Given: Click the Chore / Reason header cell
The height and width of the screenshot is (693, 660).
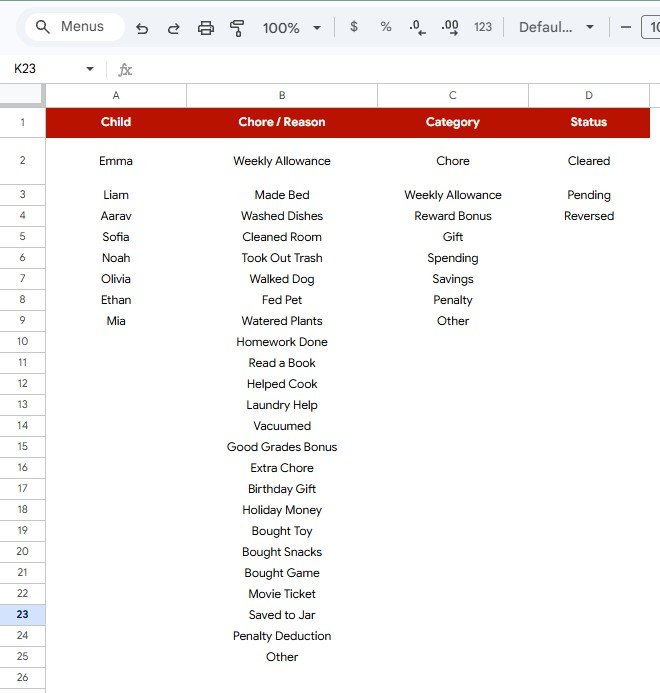Looking at the screenshot, I should coord(282,122).
